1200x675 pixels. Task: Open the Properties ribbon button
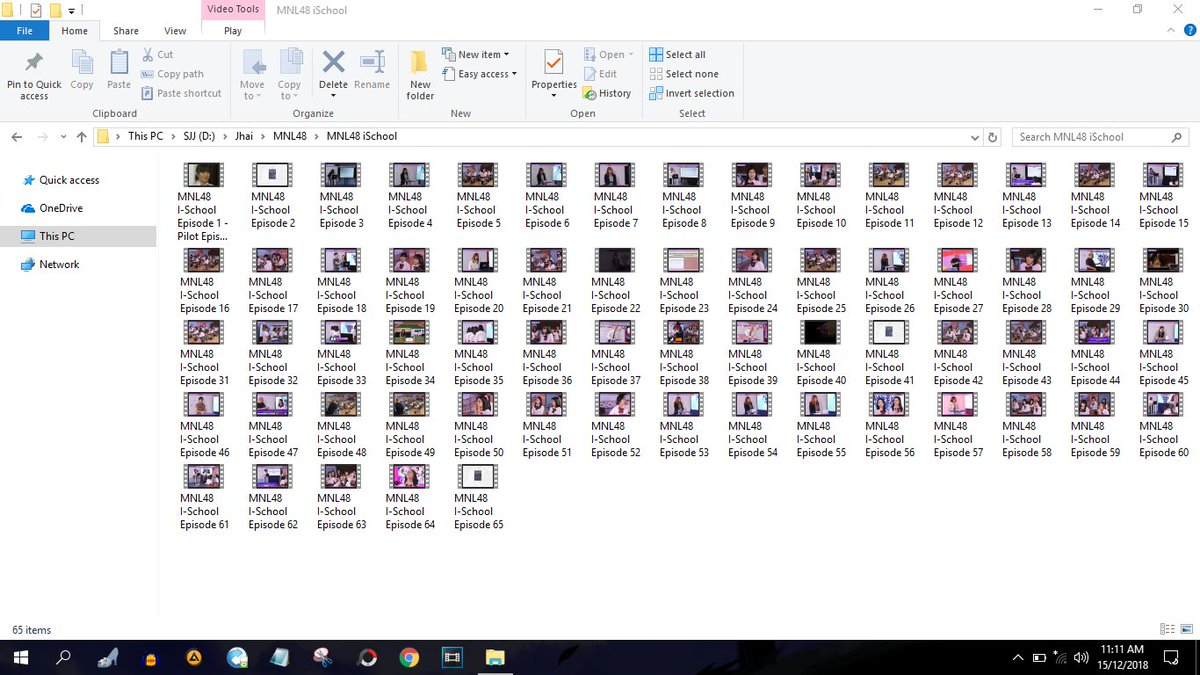pyautogui.click(x=554, y=74)
